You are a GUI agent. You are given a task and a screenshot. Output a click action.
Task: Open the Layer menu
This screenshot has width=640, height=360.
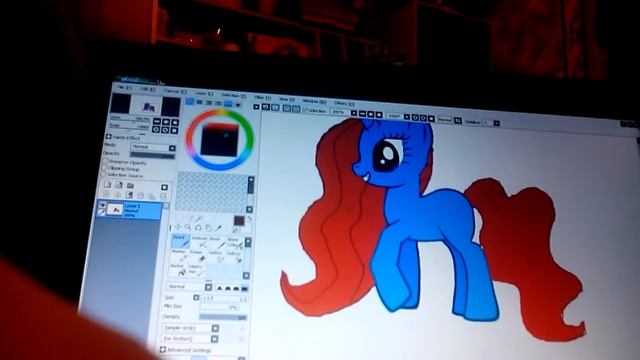[x=204, y=93]
